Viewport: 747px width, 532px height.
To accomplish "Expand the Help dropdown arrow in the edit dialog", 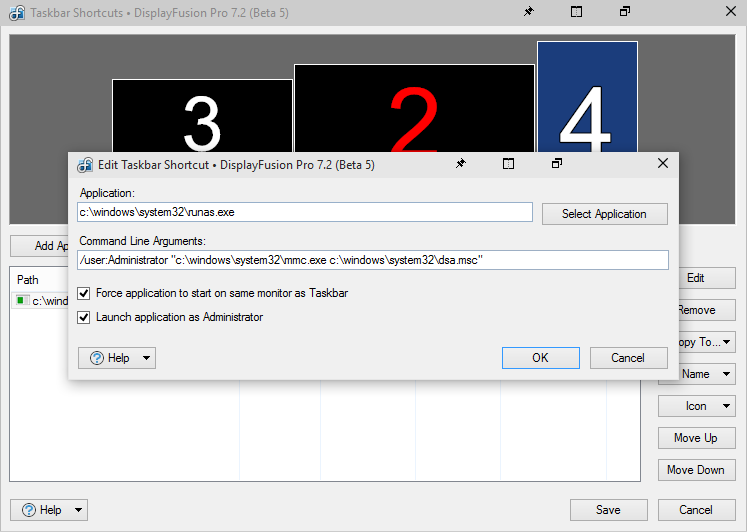I will 146,358.
